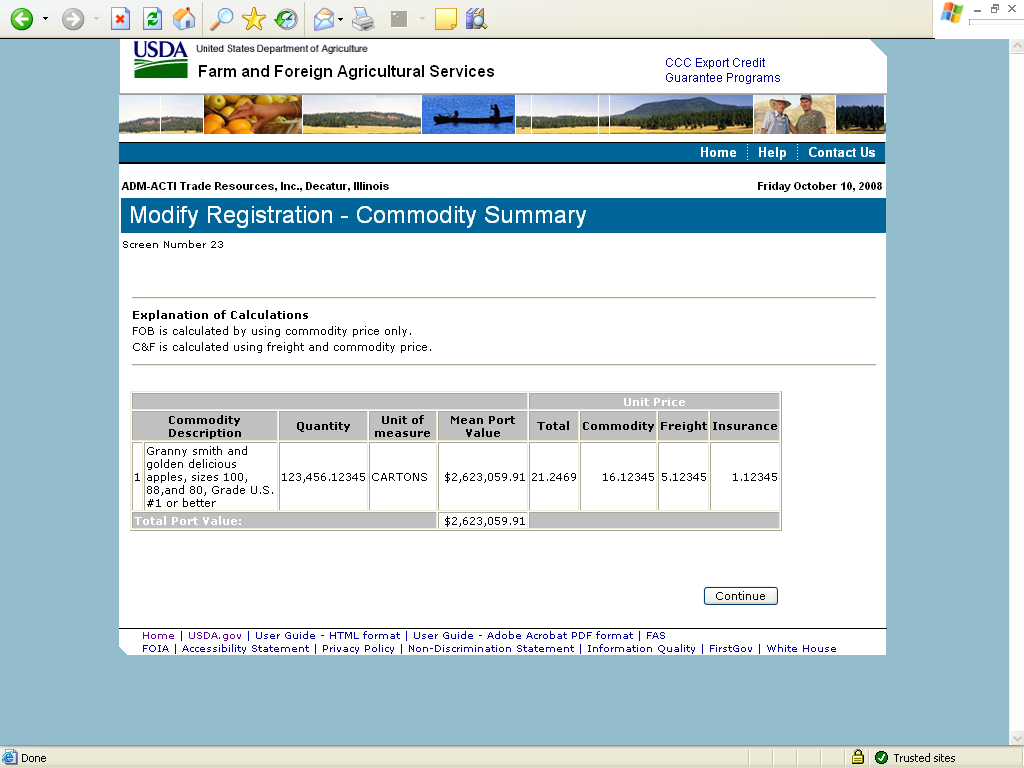Image resolution: width=1024 pixels, height=768 pixels.
Task: Open Search with magnifying glass icon
Action: click(221, 19)
